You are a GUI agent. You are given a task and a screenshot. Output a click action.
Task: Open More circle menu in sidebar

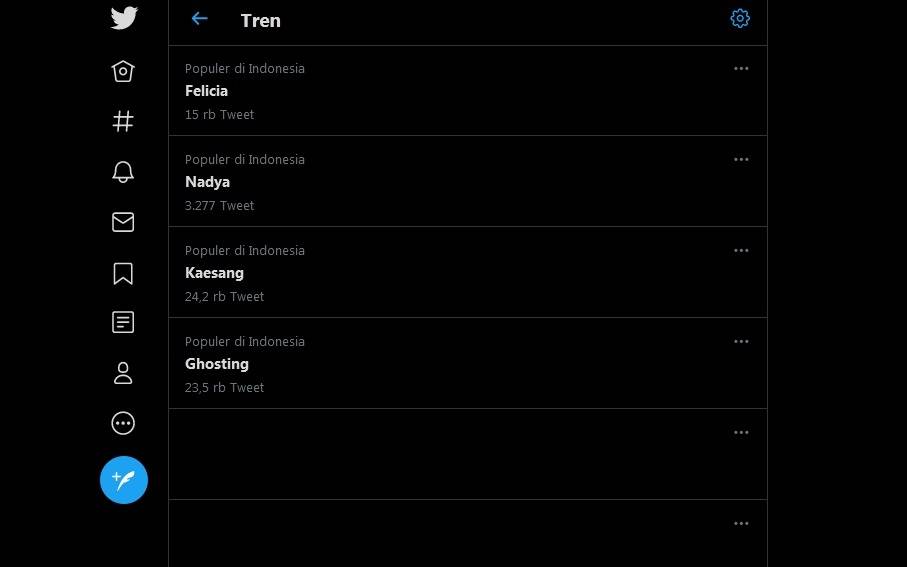tap(123, 423)
